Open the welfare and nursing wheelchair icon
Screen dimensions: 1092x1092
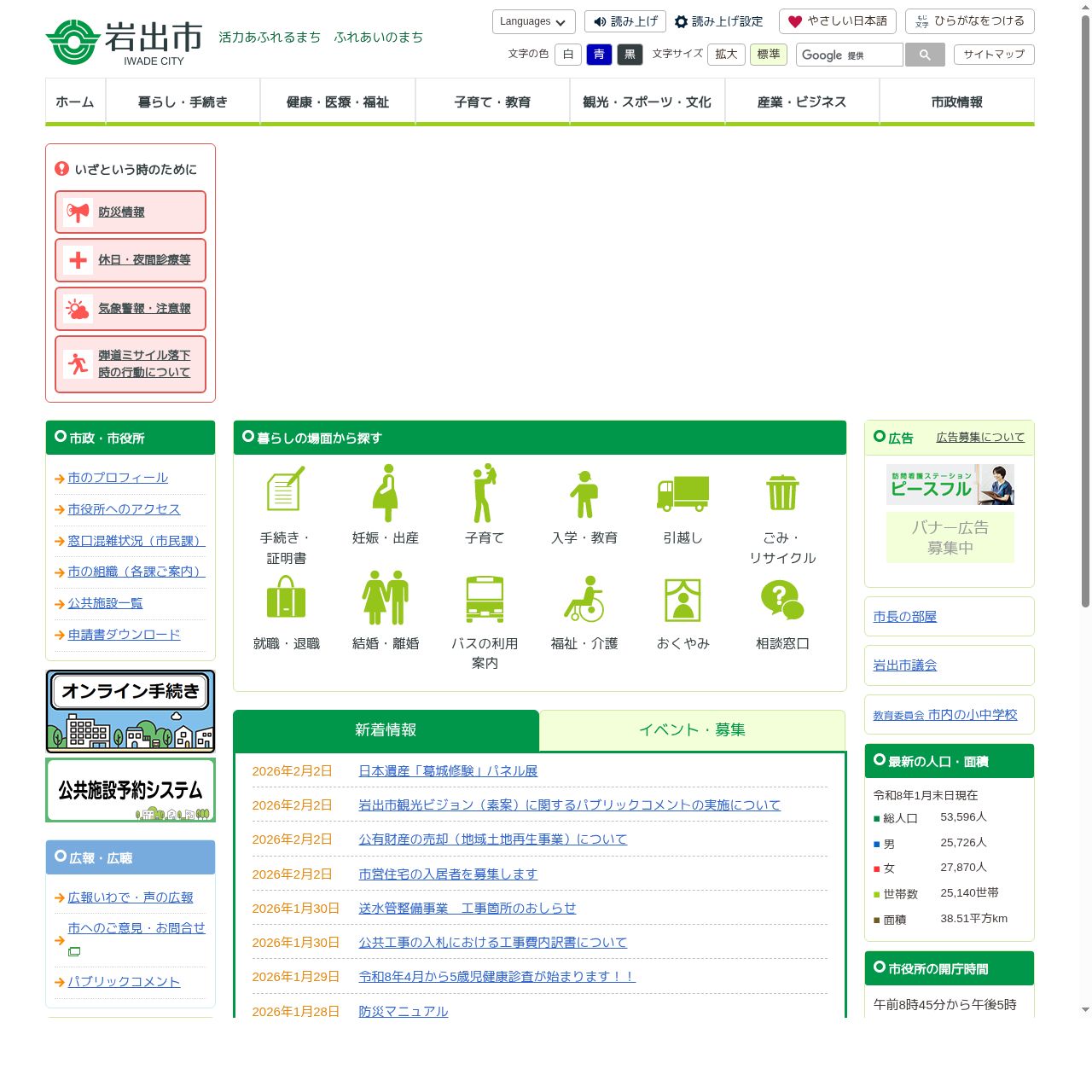tap(584, 599)
